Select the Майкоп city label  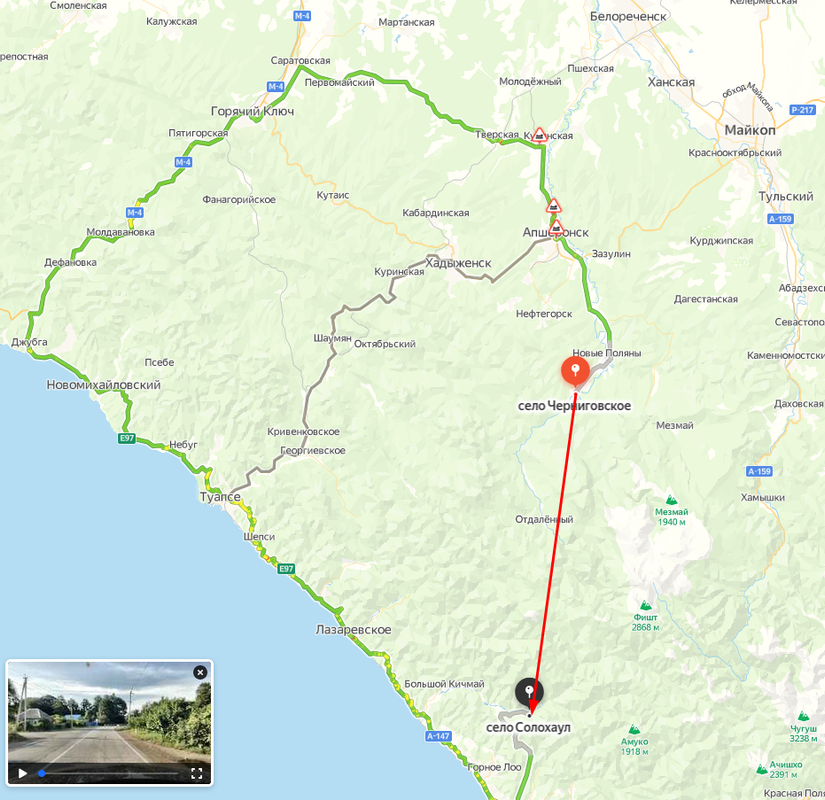[750, 130]
